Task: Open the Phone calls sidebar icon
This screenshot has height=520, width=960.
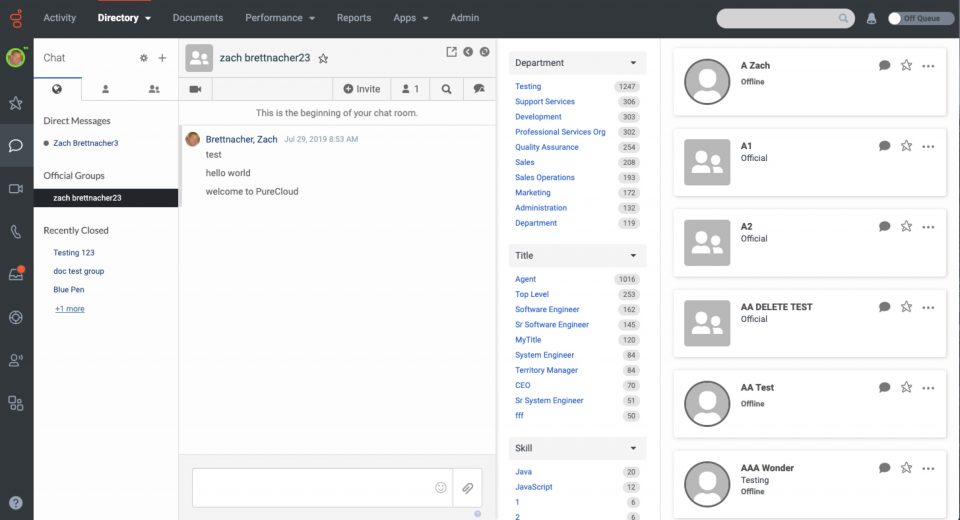Action: coord(16,232)
